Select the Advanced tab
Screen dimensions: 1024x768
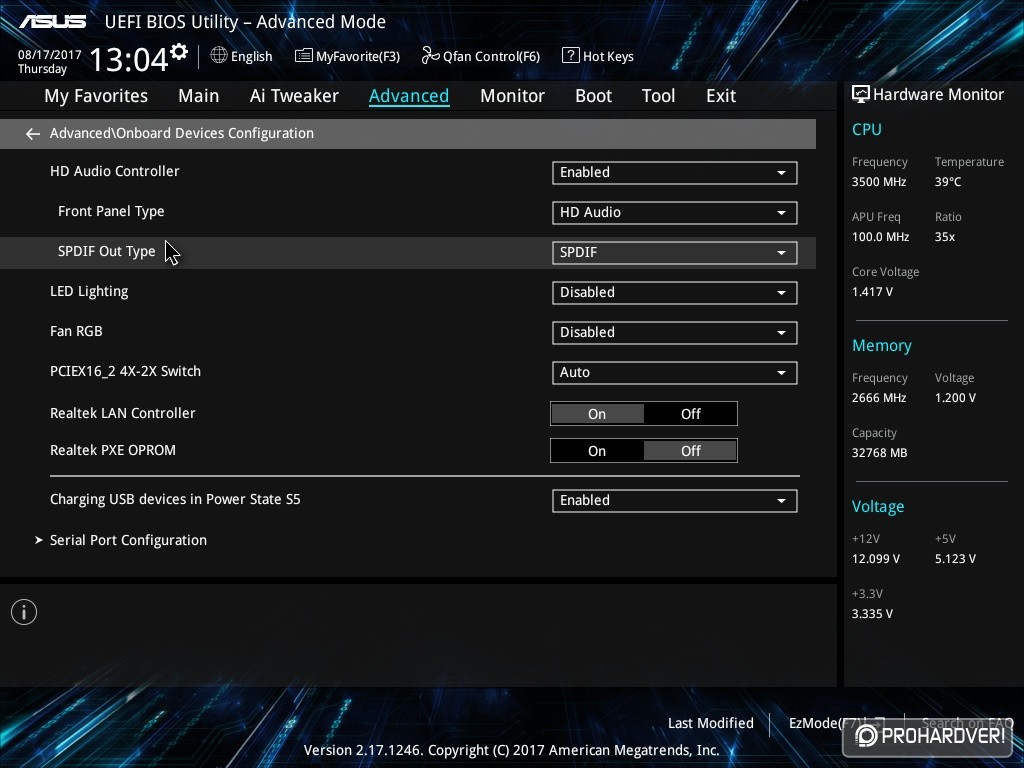(409, 96)
